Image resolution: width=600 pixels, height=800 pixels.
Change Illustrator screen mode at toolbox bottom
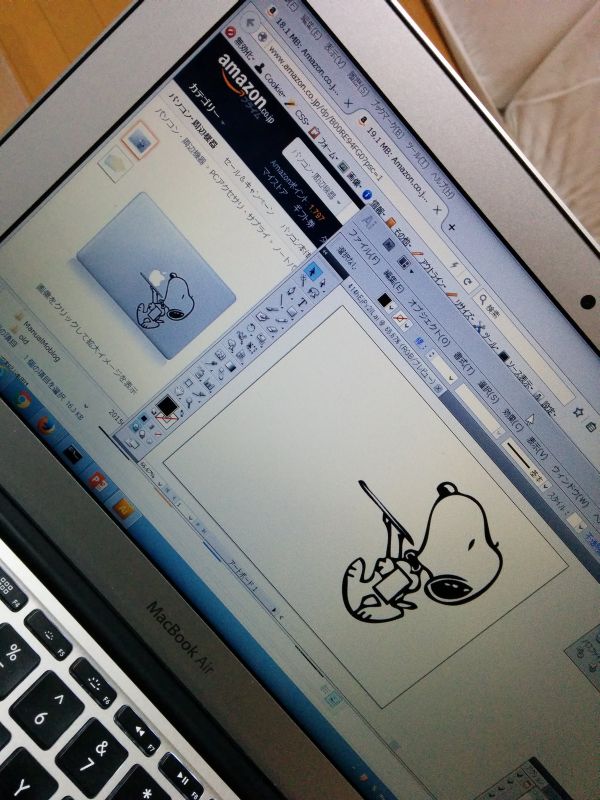[132, 445]
